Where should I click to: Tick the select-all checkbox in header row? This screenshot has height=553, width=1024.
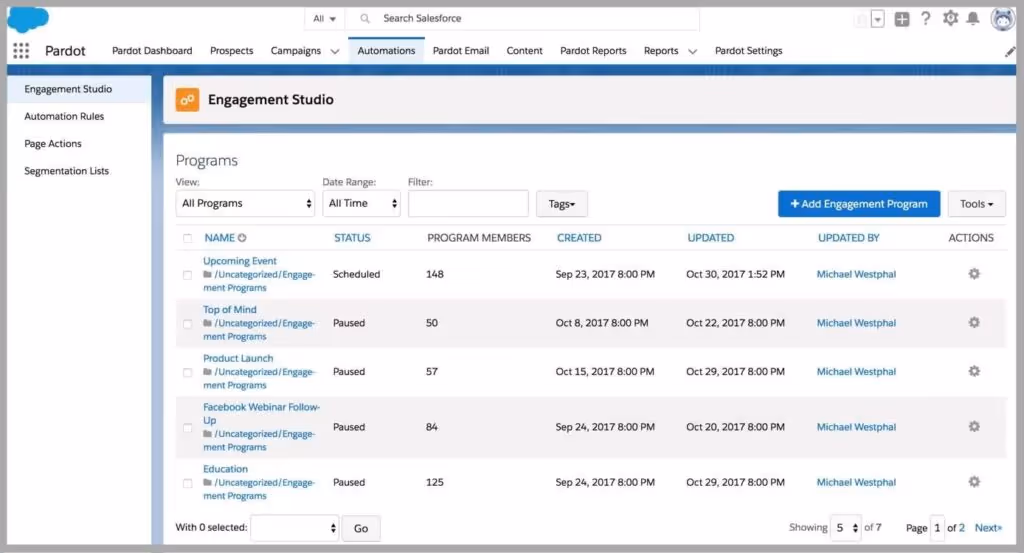(x=187, y=238)
